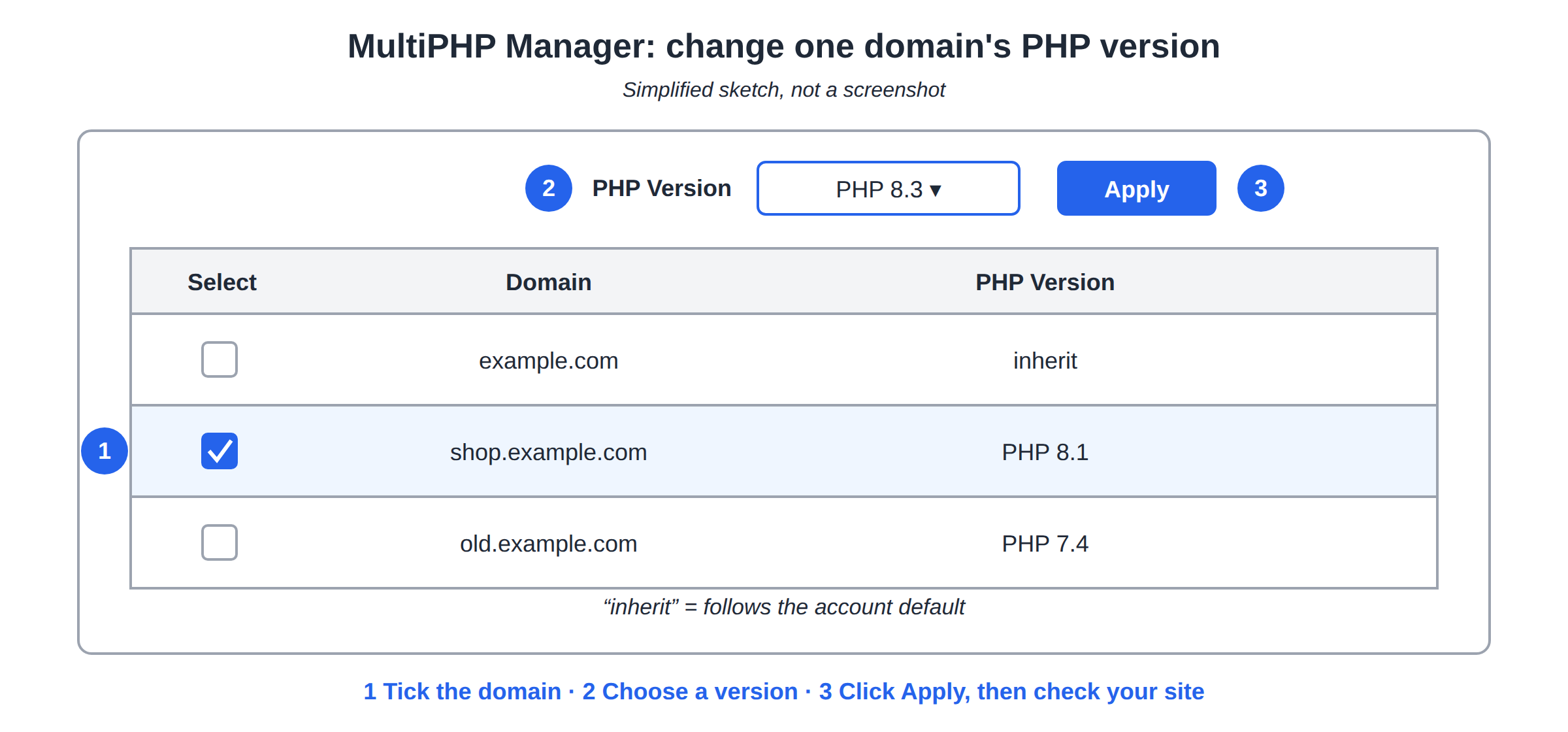The height and width of the screenshot is (732, 1568).
Task: Click the Domain column header
Action: pyautogui.click(x=549, y=282)
